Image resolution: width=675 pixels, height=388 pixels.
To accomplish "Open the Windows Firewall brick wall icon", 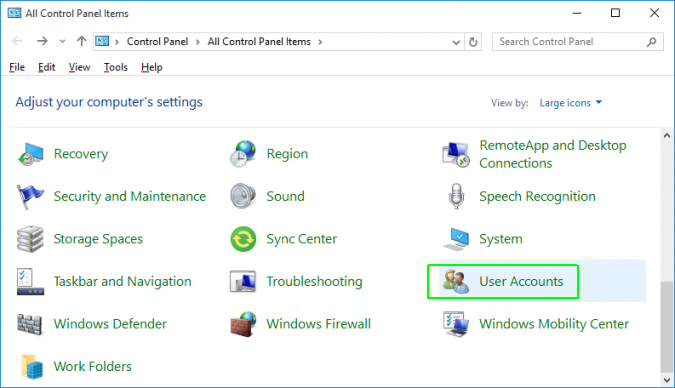I will (x=243, y=324).
